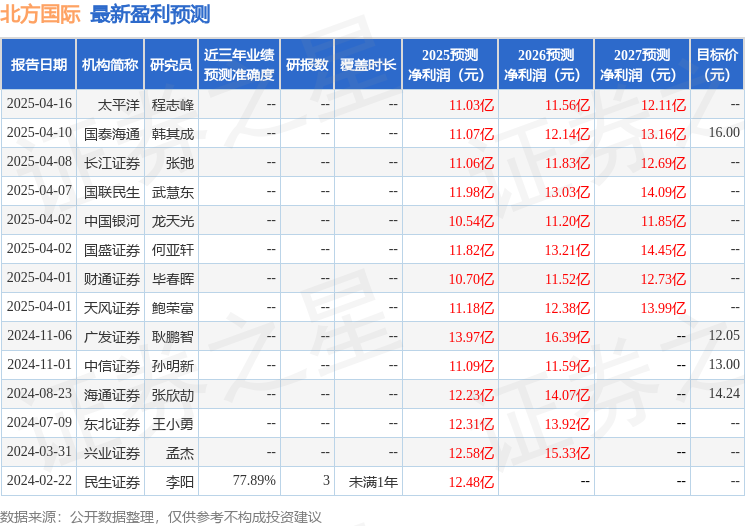Click institution 国盛证券 cell
The image size is (745, 526).
[x=112, y=250]
